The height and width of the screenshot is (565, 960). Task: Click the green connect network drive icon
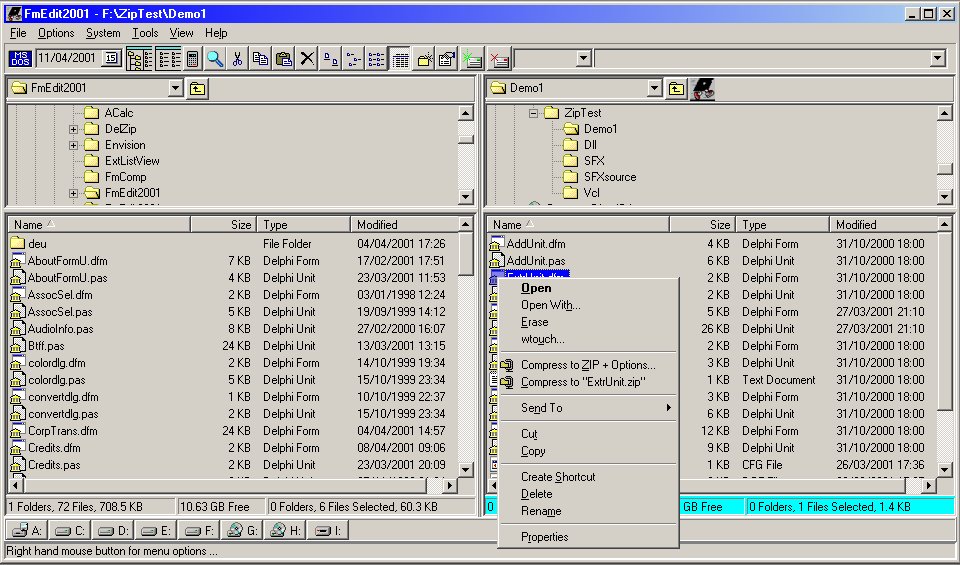point(472,59)
